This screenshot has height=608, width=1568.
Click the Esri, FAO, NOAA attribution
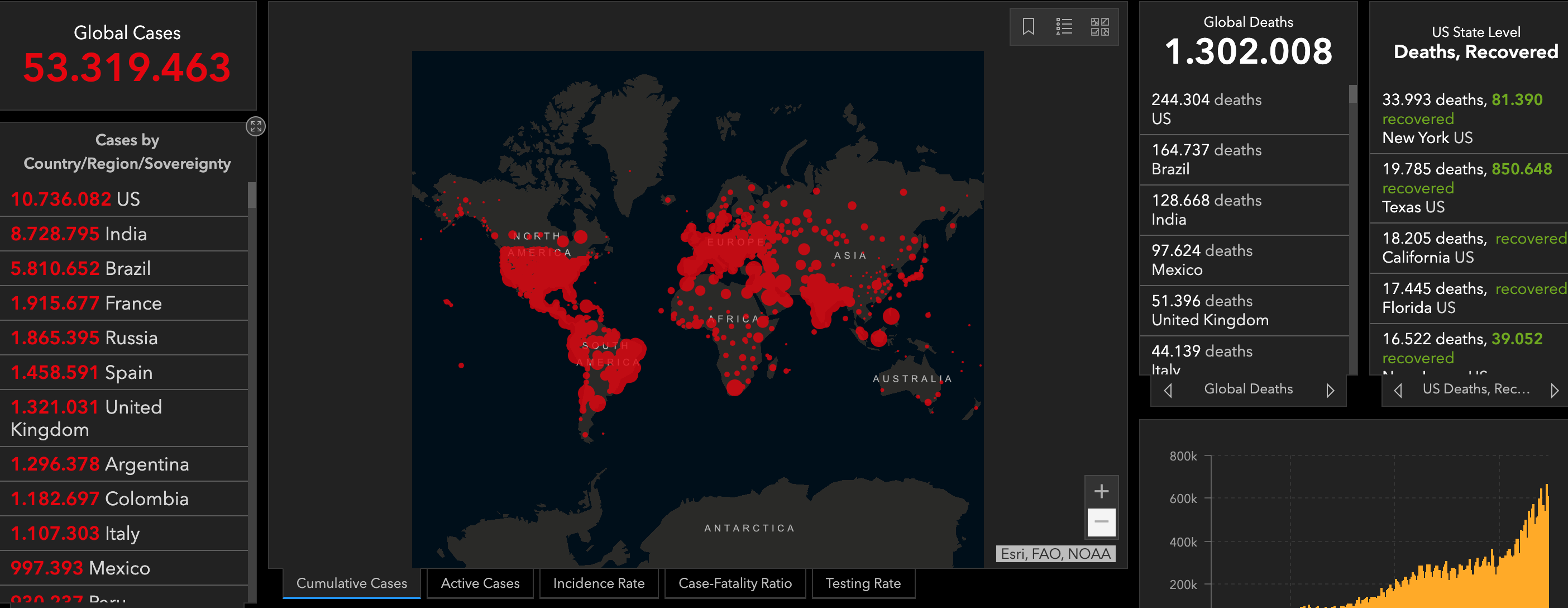point(1055,554)
